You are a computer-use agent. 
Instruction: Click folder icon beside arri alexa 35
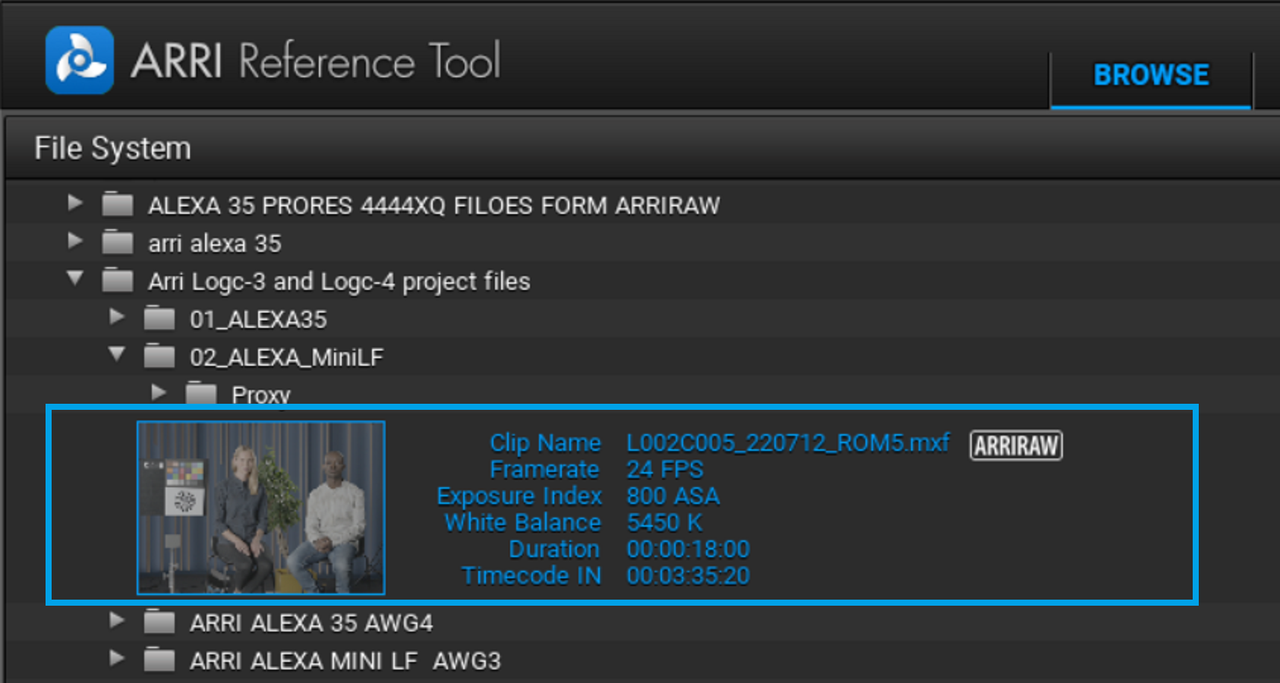click(x=118, y=243)
